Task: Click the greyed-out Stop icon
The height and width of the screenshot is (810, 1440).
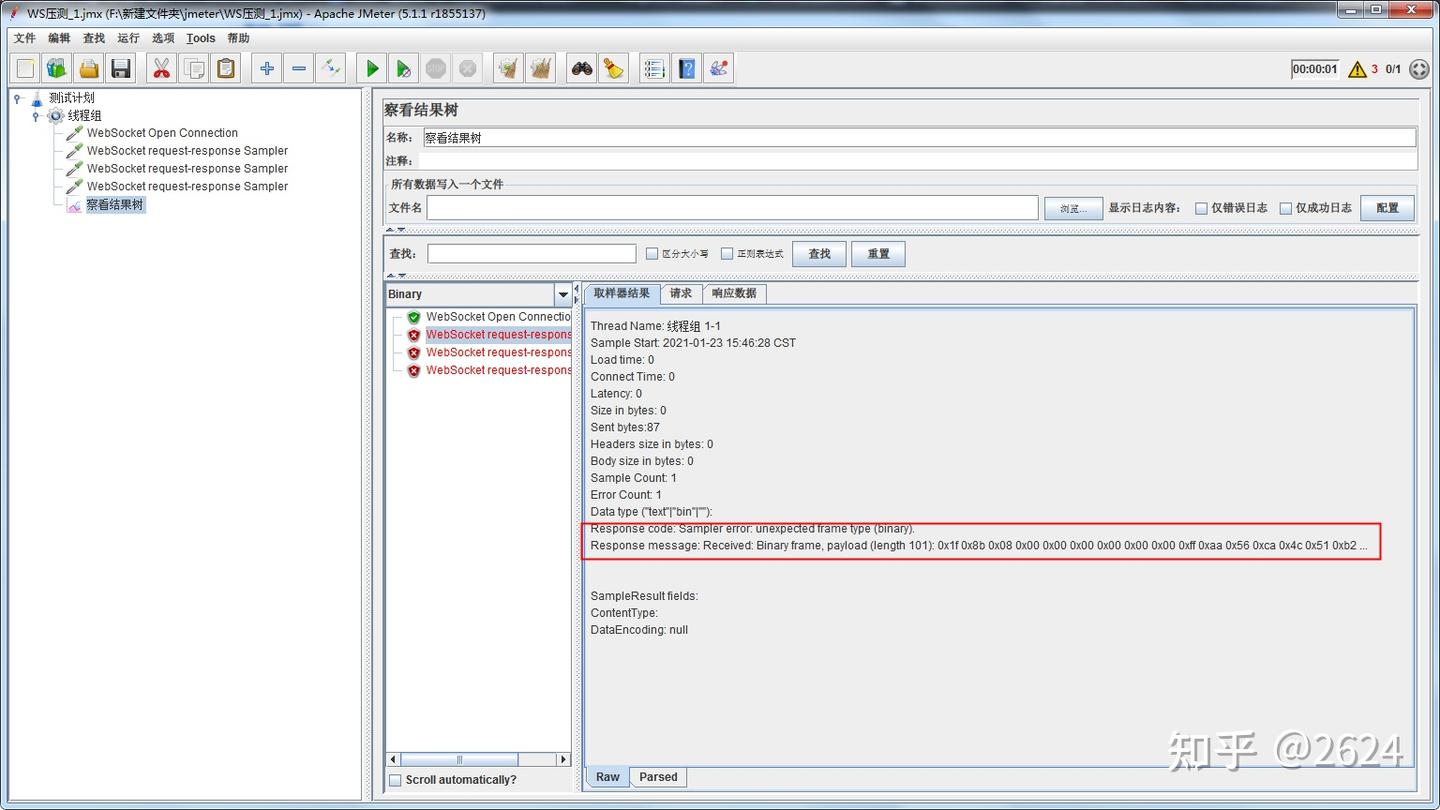Action: point(436,69)
